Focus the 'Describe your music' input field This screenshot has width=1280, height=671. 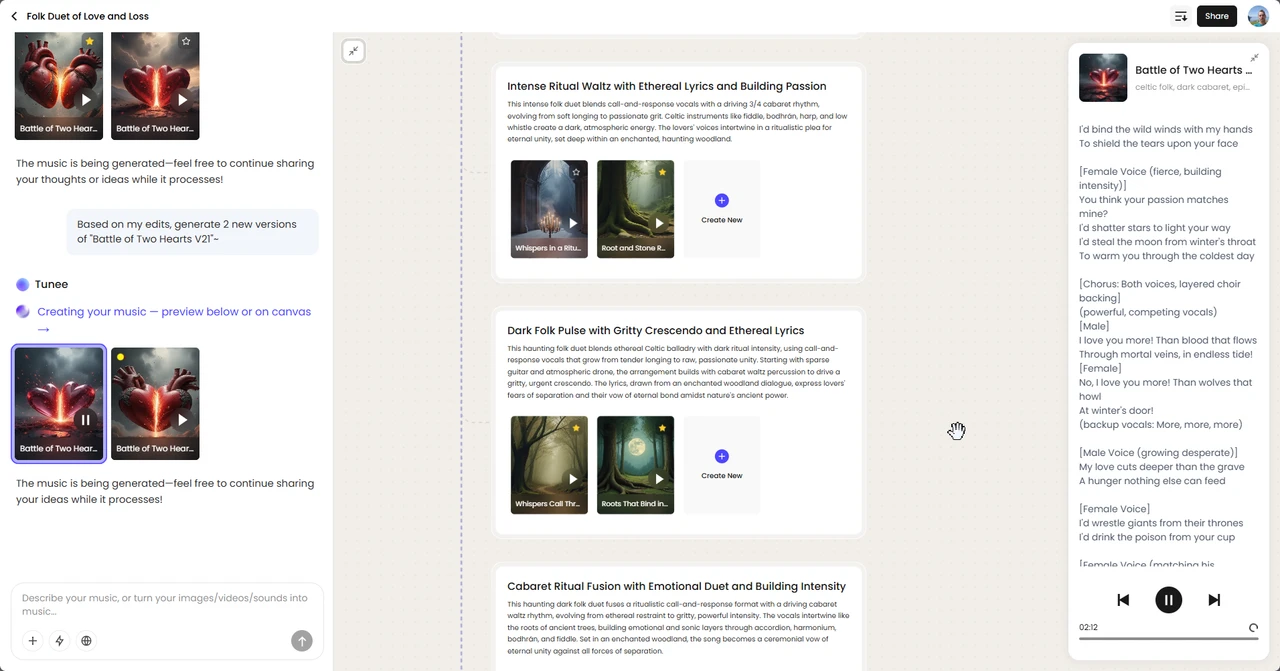[167, 605]
